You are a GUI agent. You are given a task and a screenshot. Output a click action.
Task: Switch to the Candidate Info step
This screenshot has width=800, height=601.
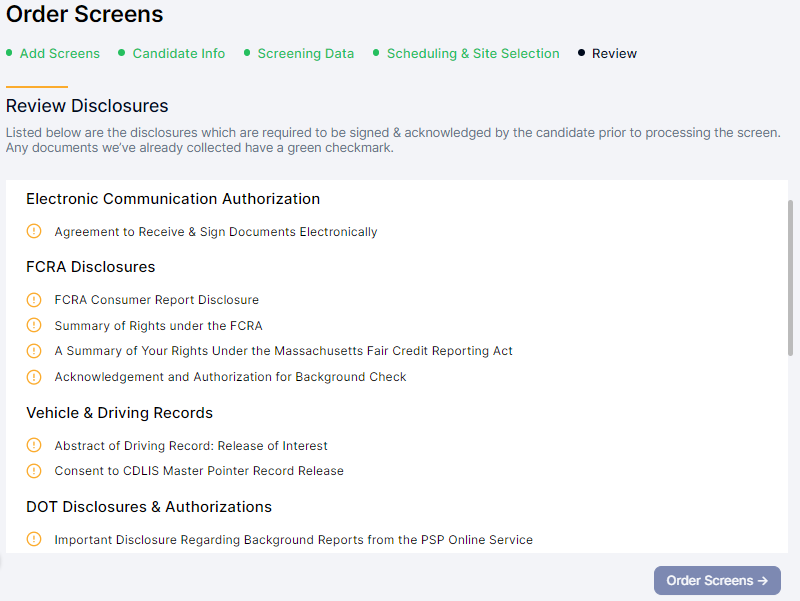pos(178,54)
